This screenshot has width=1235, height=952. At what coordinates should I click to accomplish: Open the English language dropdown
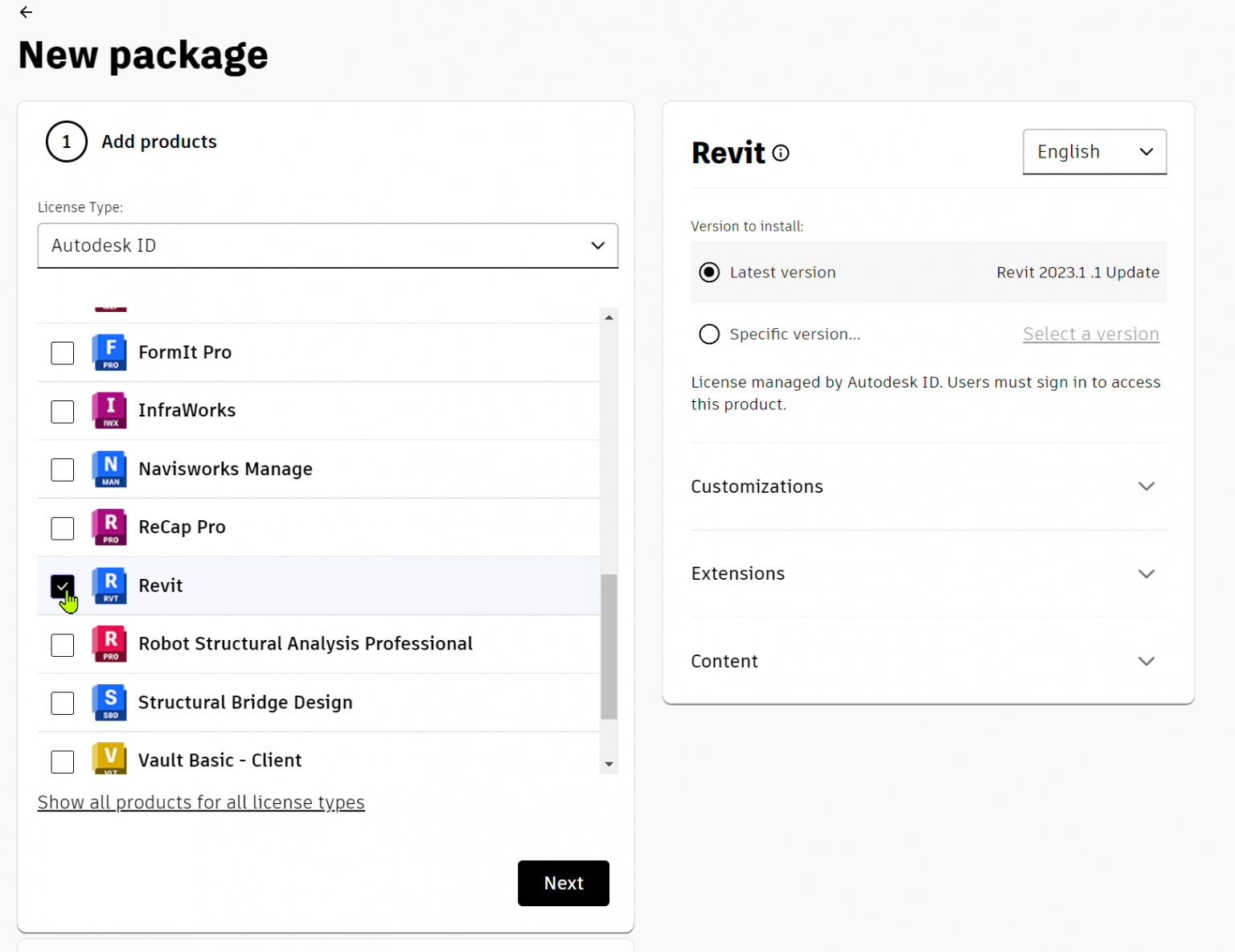tap(1093, 152)
